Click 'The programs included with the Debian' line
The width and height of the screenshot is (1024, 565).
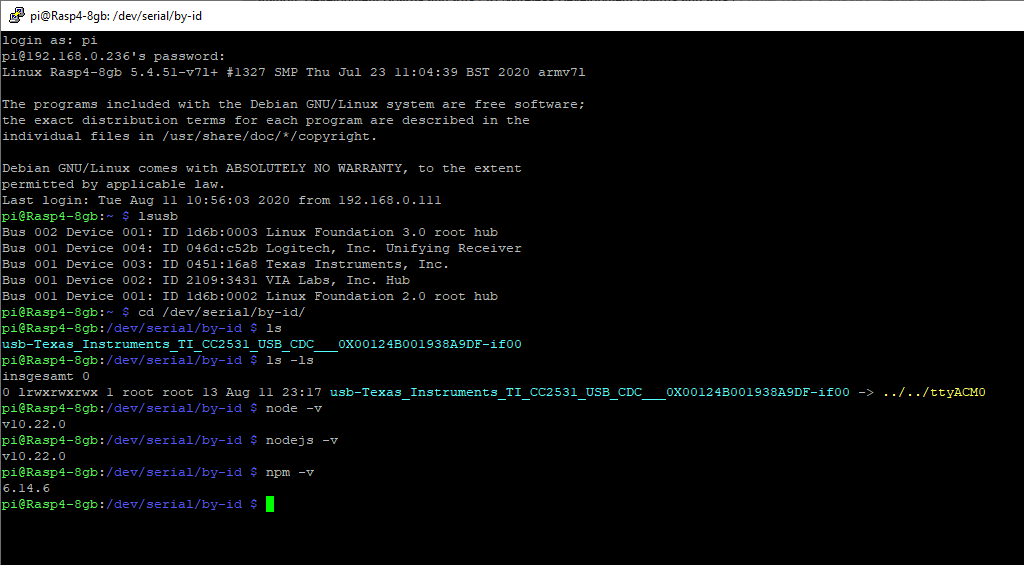[x=294, y=105]
